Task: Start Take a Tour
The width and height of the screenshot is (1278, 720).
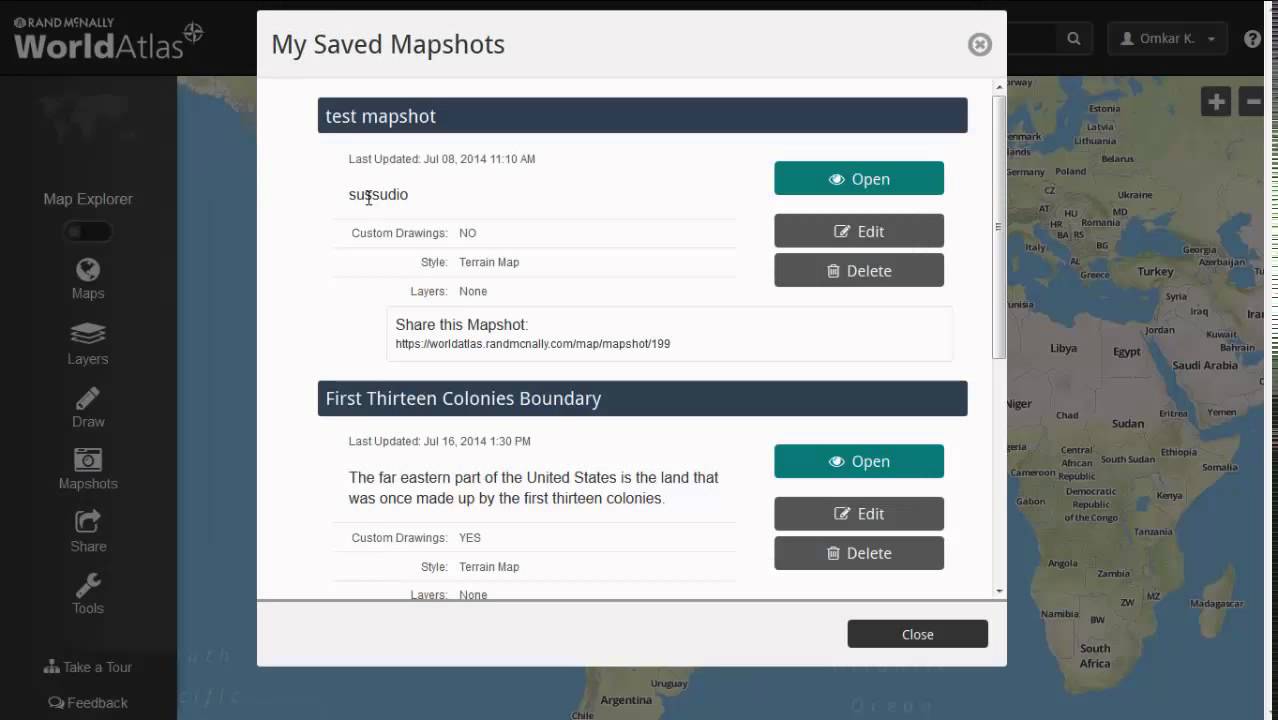Action: click(88, 667)
